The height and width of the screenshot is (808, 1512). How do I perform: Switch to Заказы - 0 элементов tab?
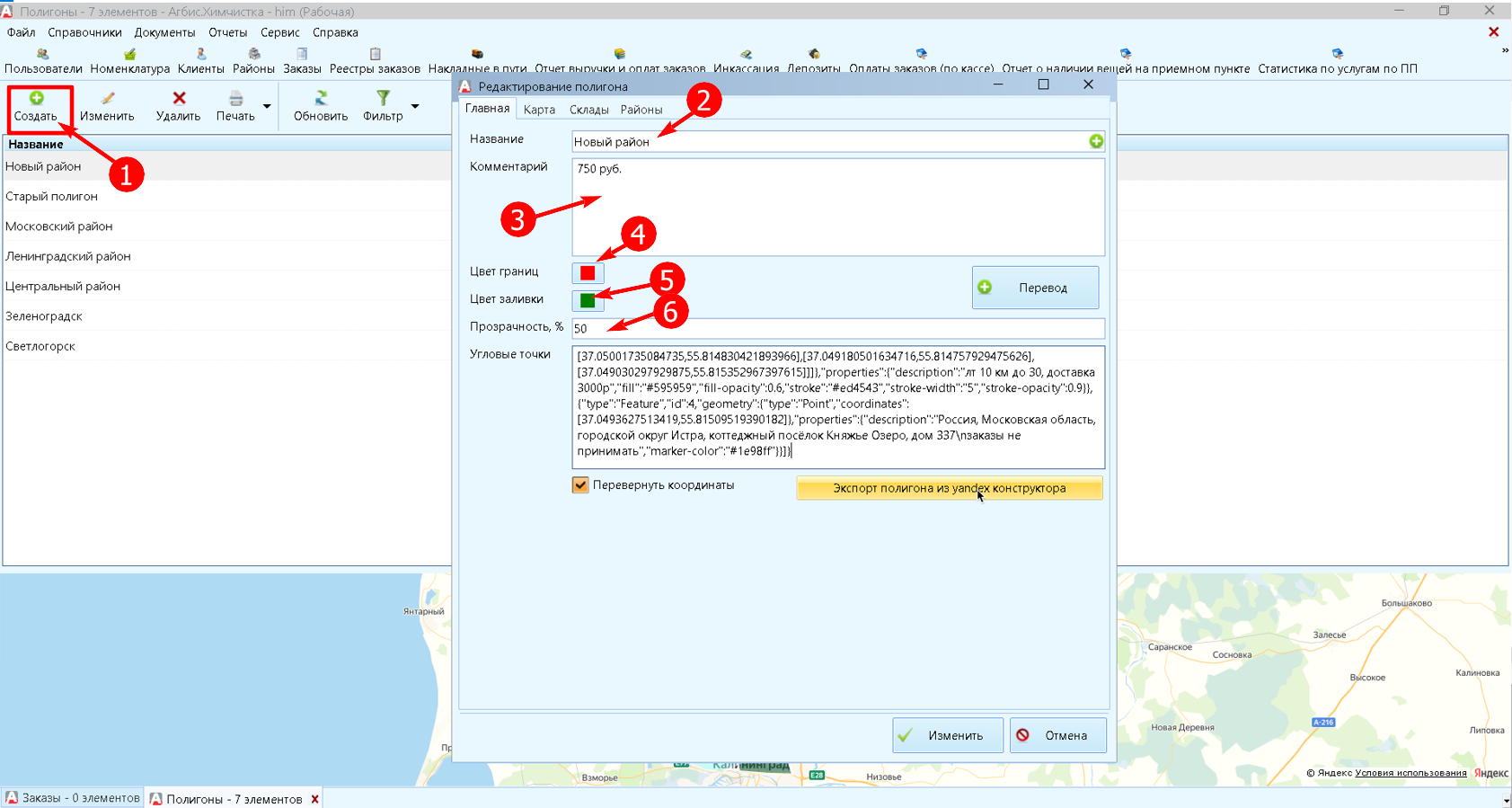tap(73, 798)
